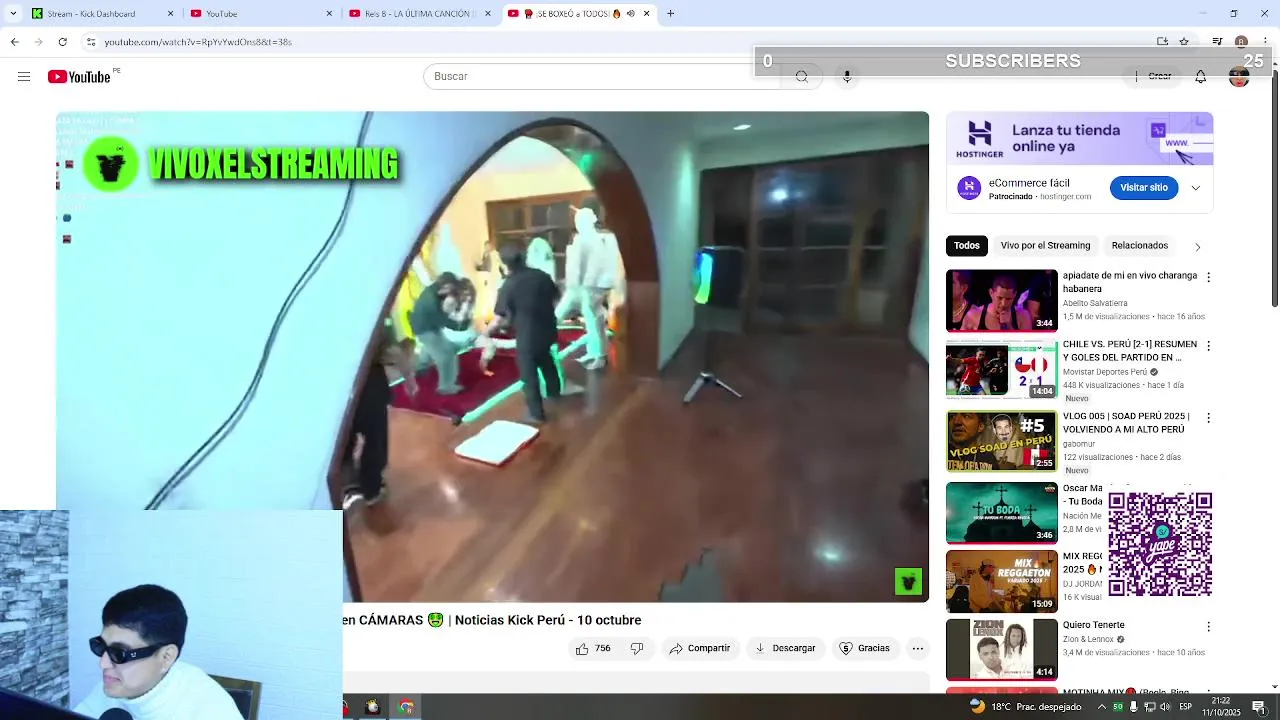Dislike the video with thumbs down
Screen dimensions: 1280x720
pos(637,648)
